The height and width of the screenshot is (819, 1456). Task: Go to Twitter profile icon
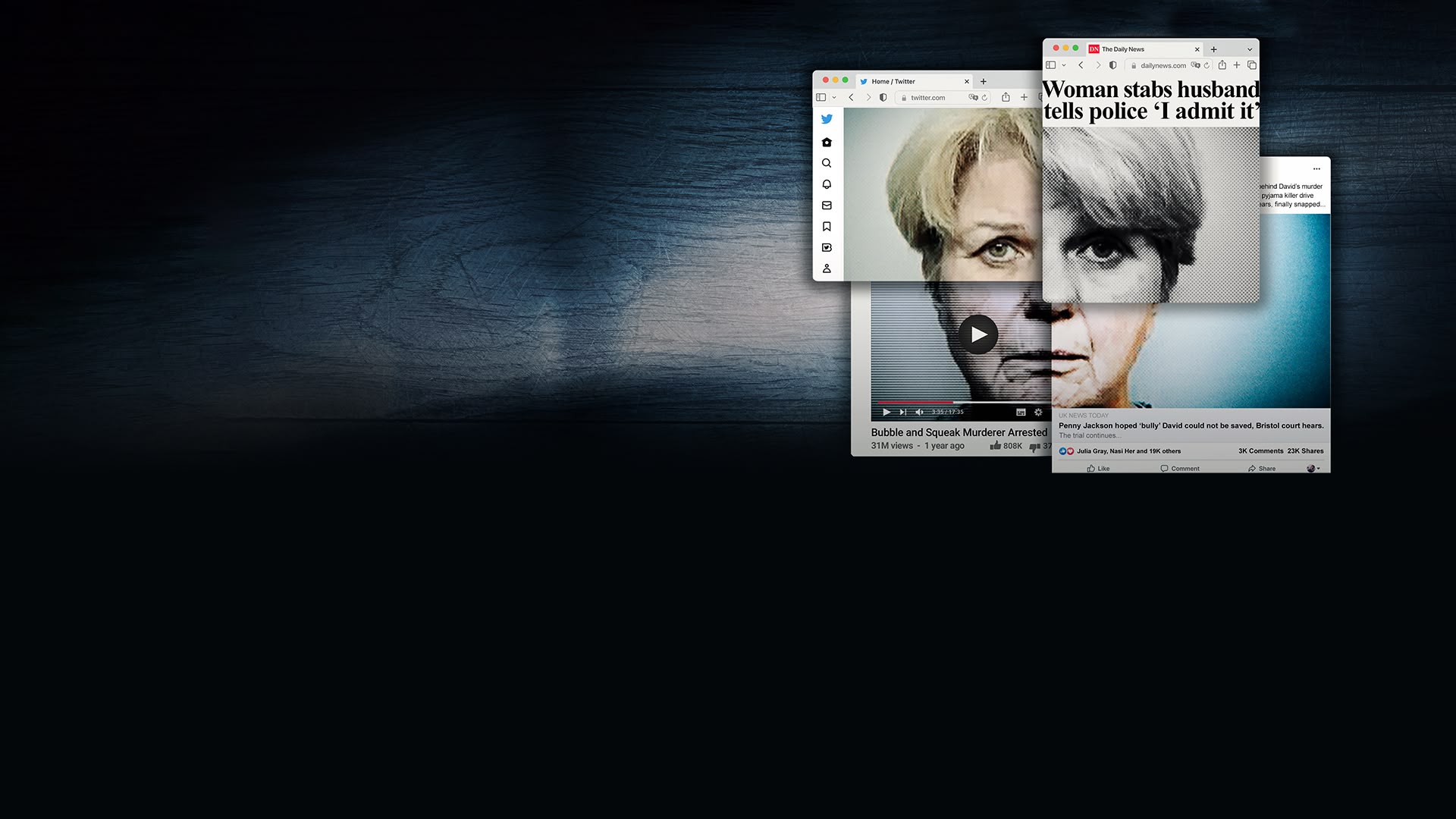pyautogui.click(x=827, y=268)
